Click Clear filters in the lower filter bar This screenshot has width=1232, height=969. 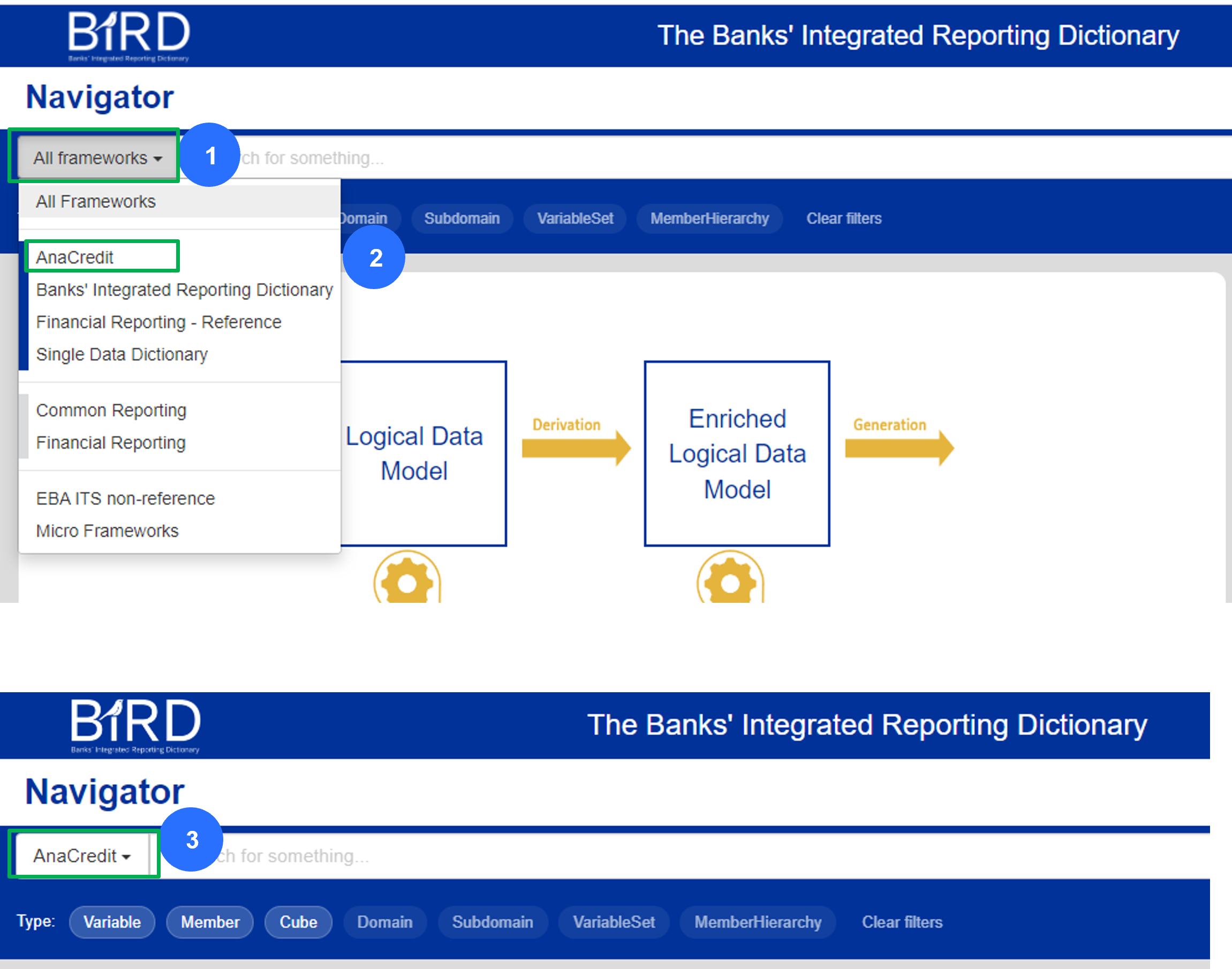click(x=902, y=922)
